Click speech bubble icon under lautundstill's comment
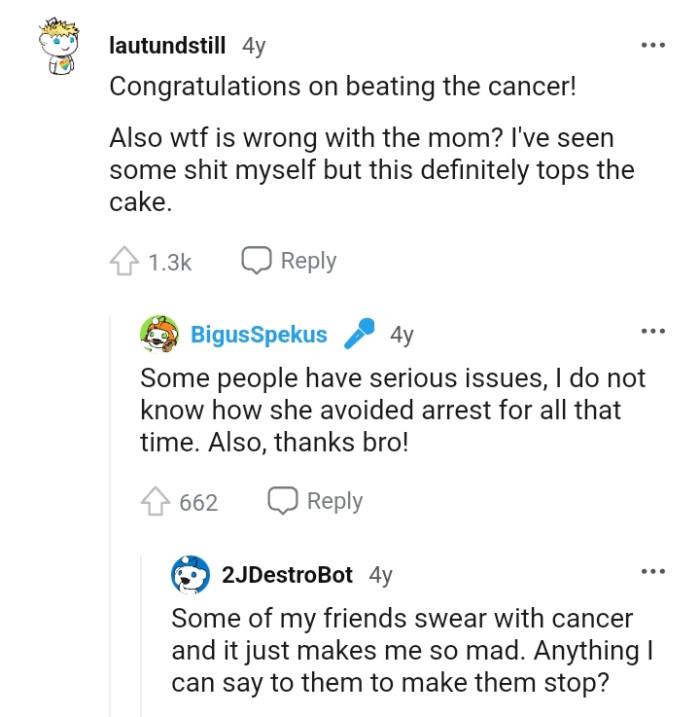This screenshot has height=717, width=700. pos(257,261)
